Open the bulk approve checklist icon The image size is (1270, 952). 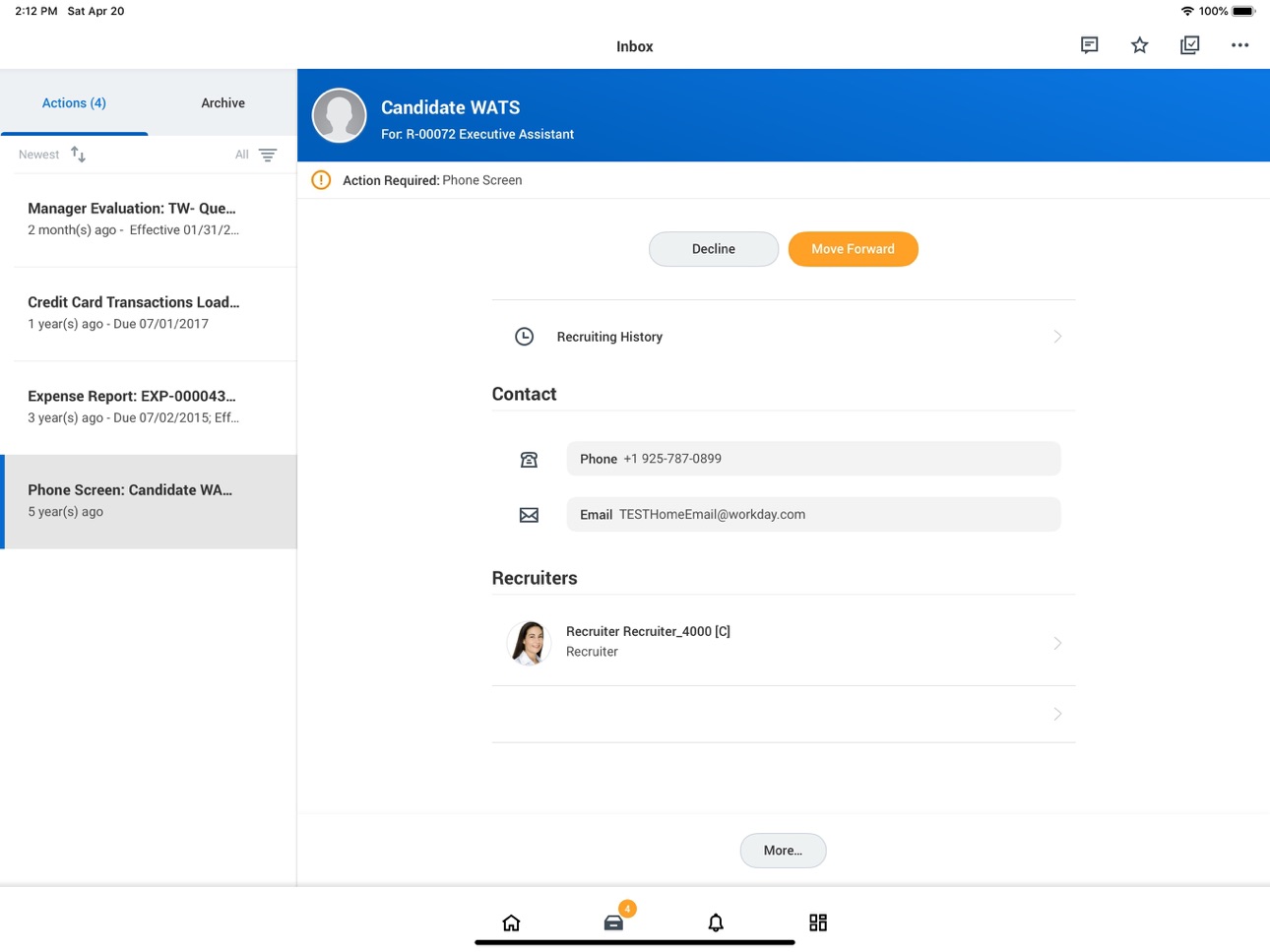tap(1189, 45)
